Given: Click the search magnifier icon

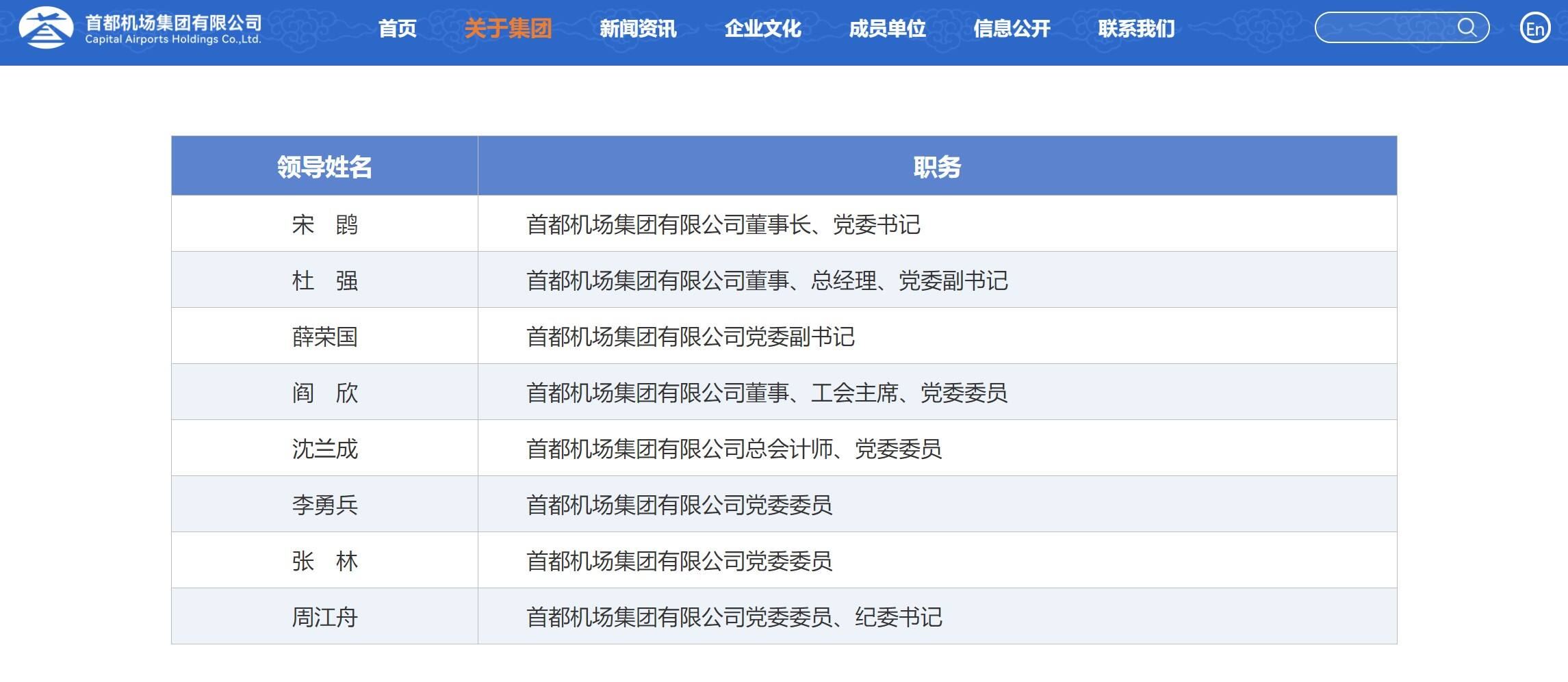Looking at the screenshot, I should pyautogui.click(x=1466, y=27).
